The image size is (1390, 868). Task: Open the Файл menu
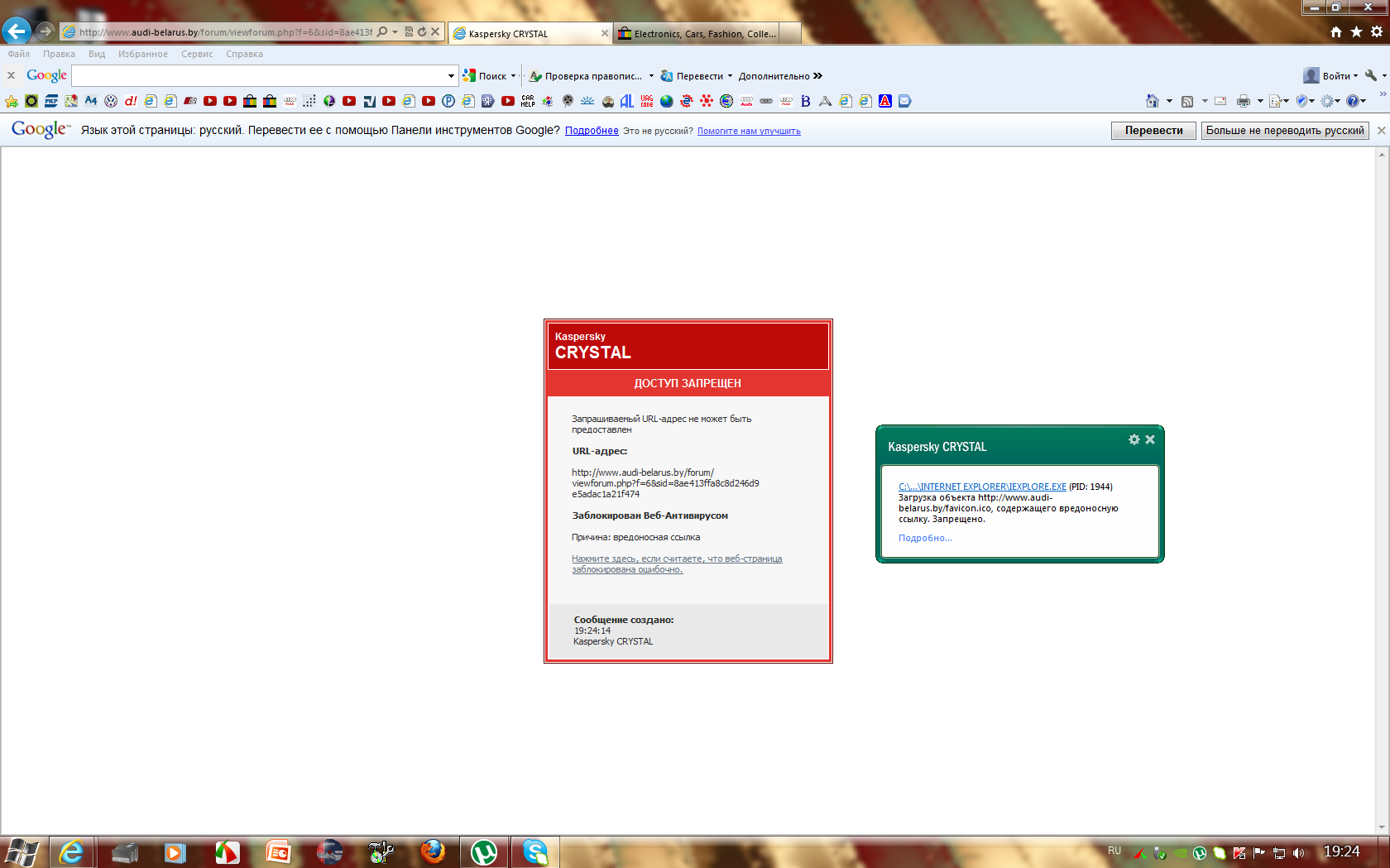coord(19,54)
